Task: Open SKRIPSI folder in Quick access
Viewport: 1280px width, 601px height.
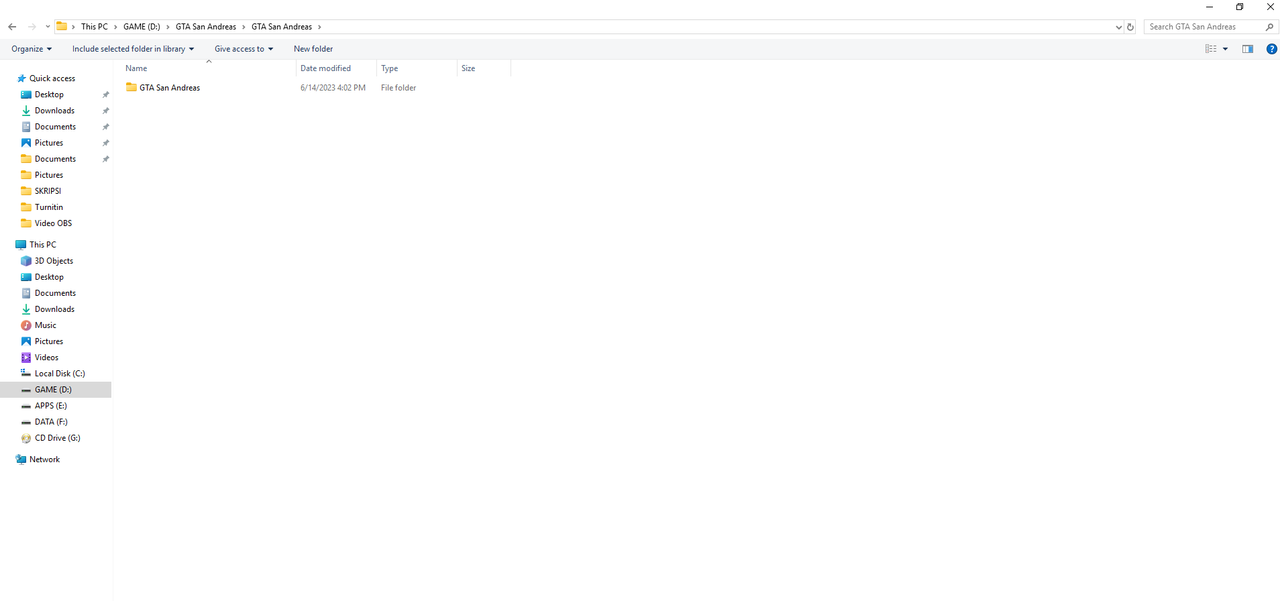Action: pos(48,191)
